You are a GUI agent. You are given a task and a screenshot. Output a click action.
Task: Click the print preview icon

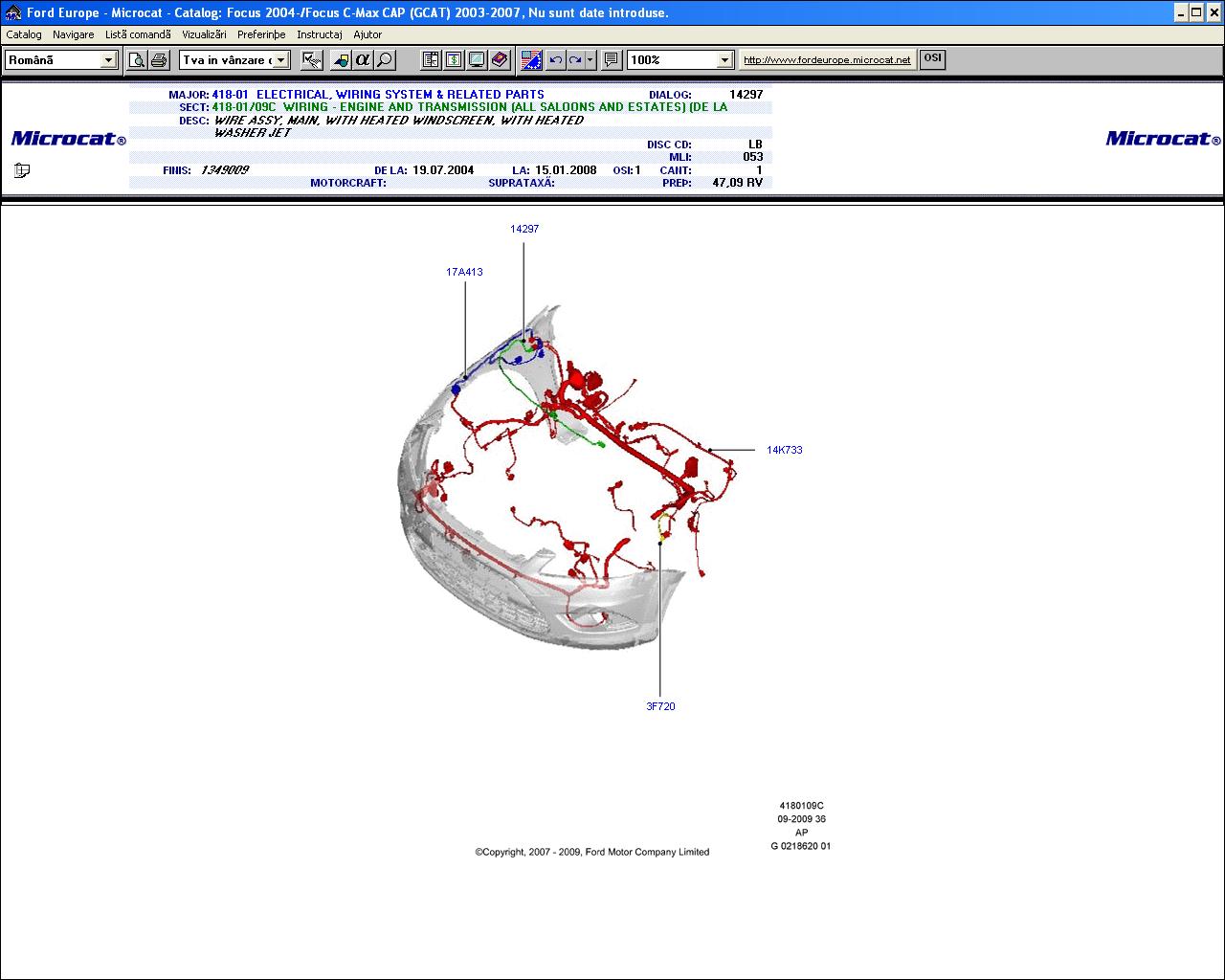click(138, 60)
